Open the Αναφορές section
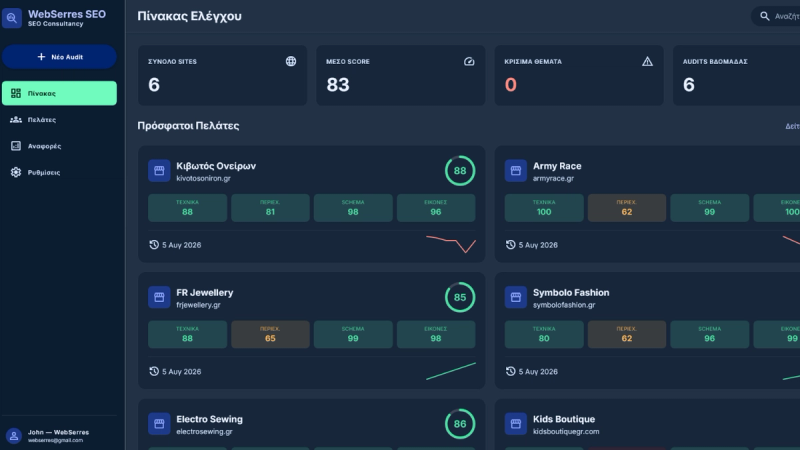Viewport: 800px width, 450px height. pyautogui.click(x=59, y=146)
